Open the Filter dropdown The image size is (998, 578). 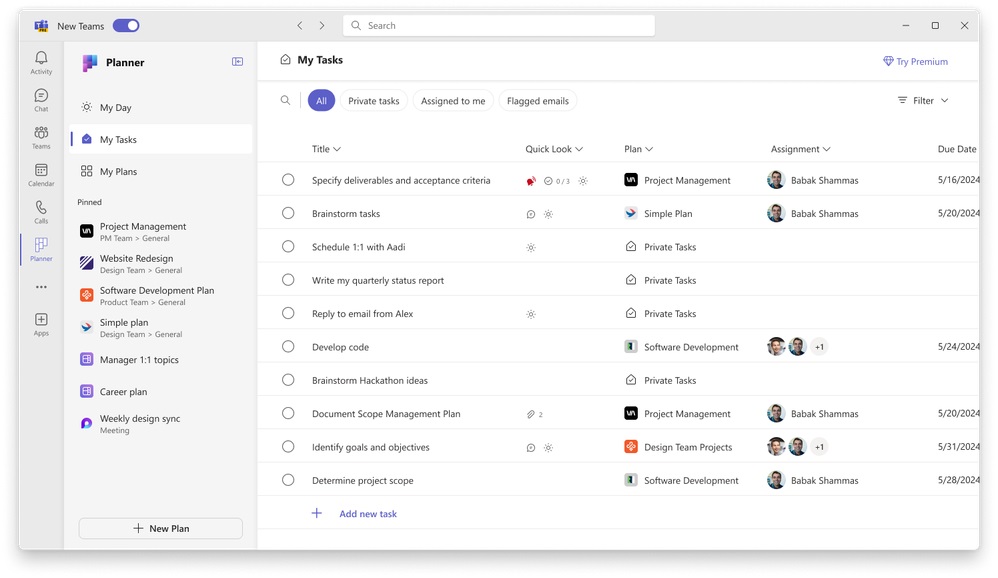pyautogui.click(x=922, y=100)
